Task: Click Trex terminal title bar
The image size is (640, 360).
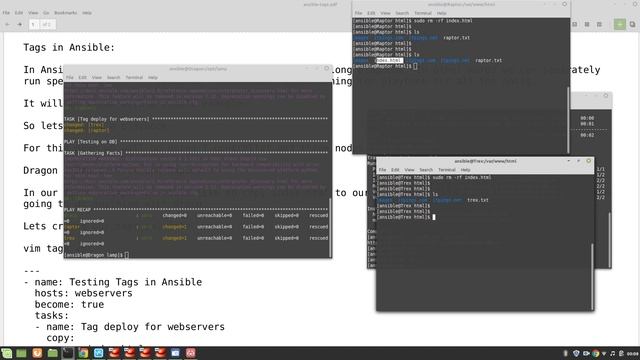Action: [x=485, y=161]
